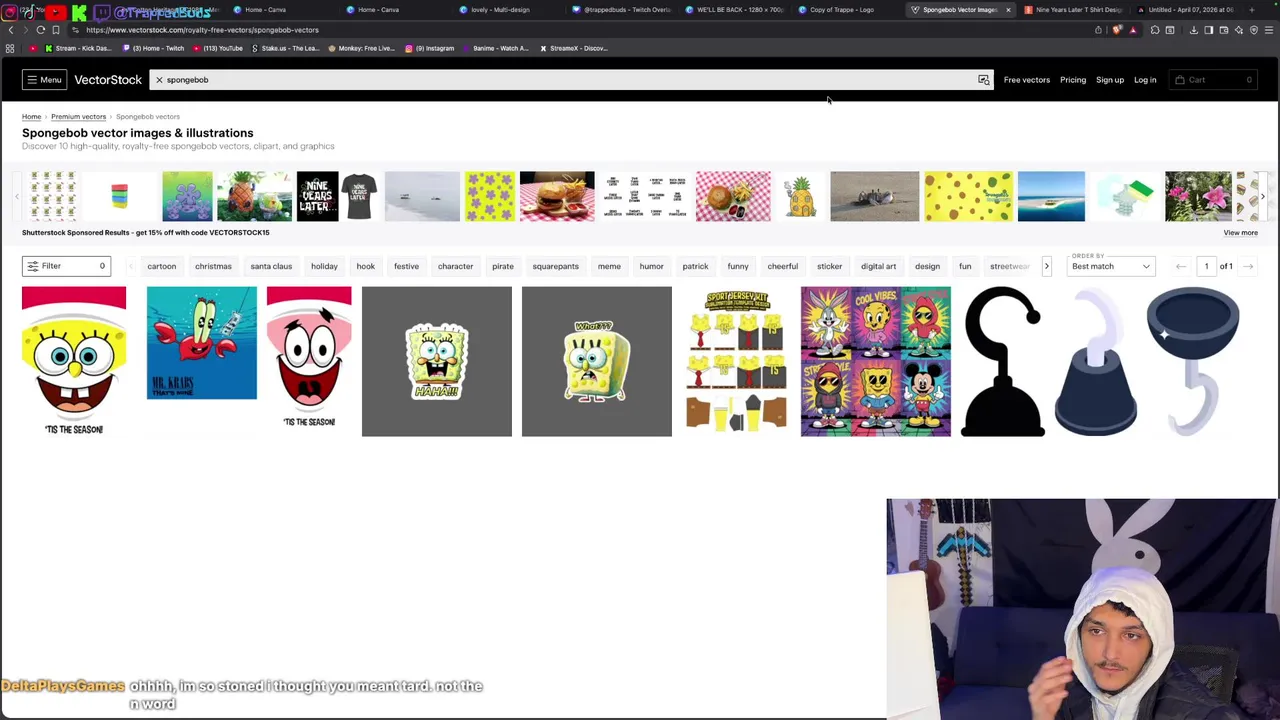Open the Order By Best match dropdown
The height and width of the screenshot is (720, 1280).
[x=1111, y=266]
